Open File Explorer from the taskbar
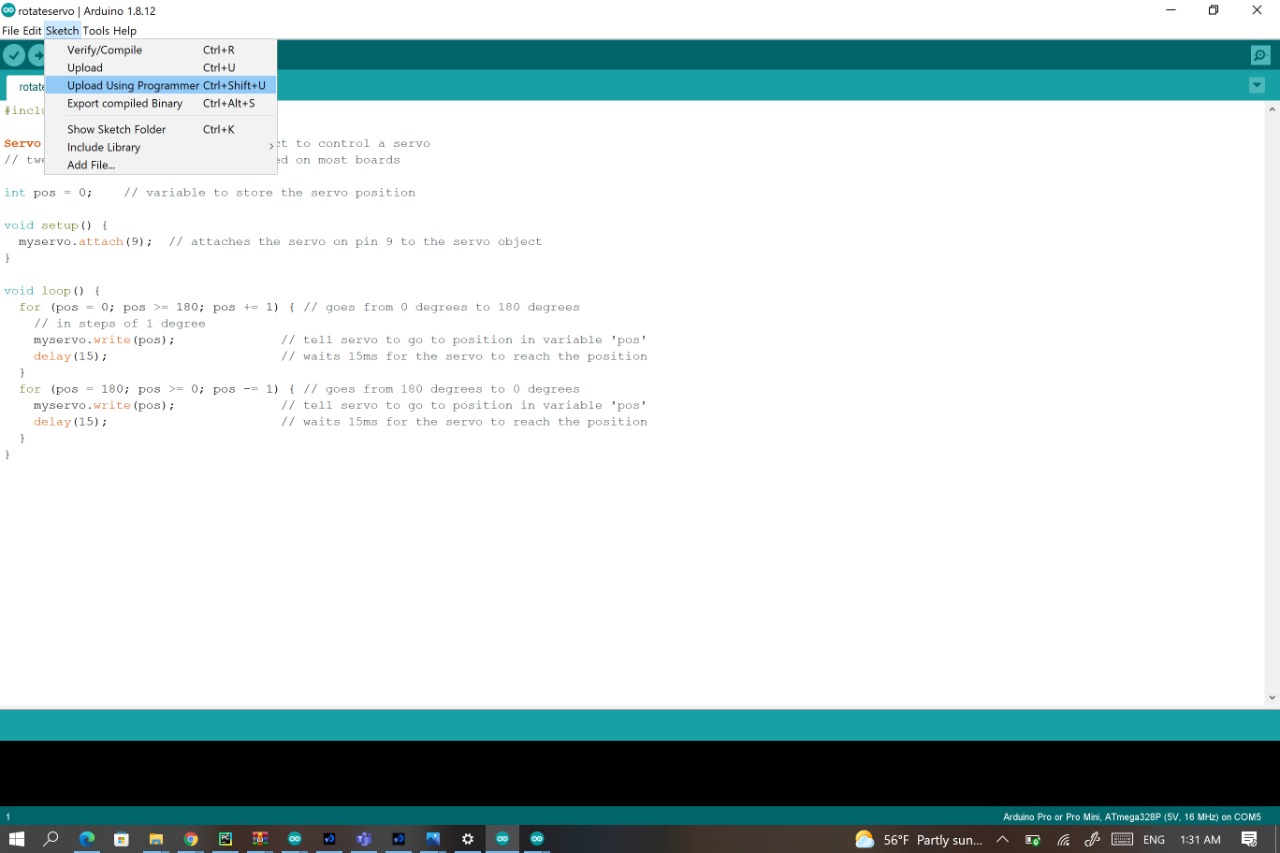This screenshot has height=853, width=1280. point(156,839)
